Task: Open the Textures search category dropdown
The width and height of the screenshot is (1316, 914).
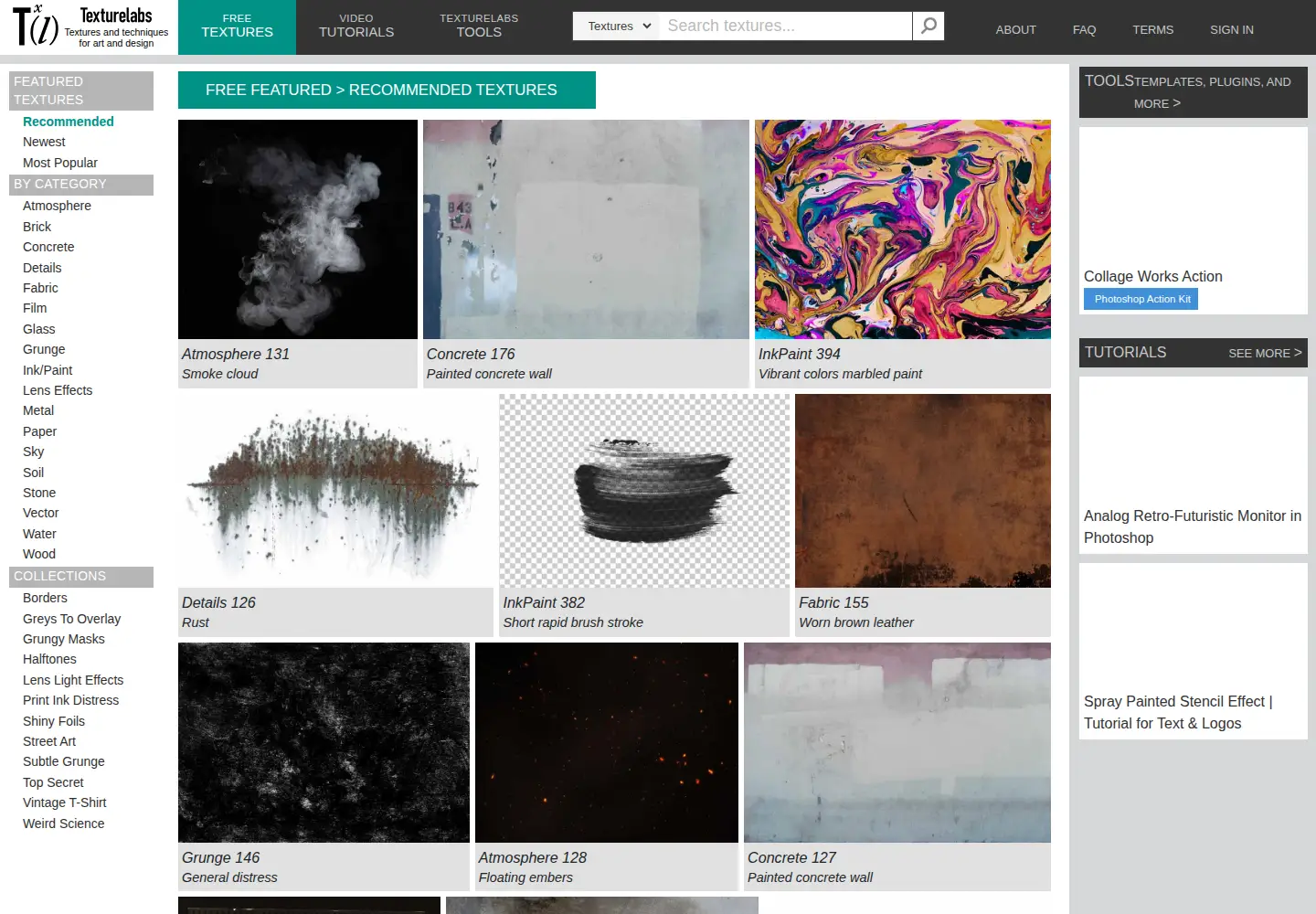Action: click(617, 26)
